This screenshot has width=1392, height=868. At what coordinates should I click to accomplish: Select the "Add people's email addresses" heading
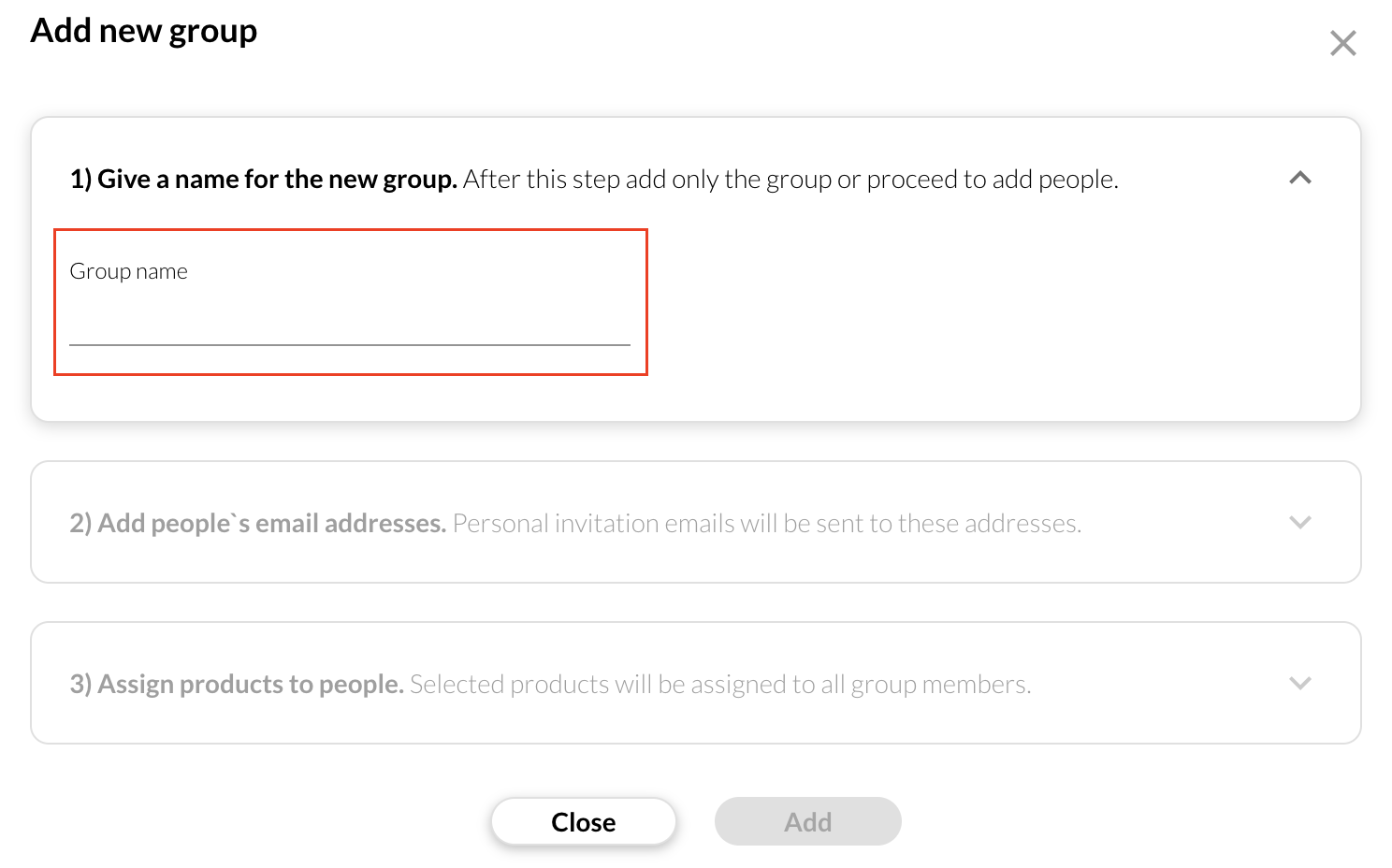tap(271, 523)
